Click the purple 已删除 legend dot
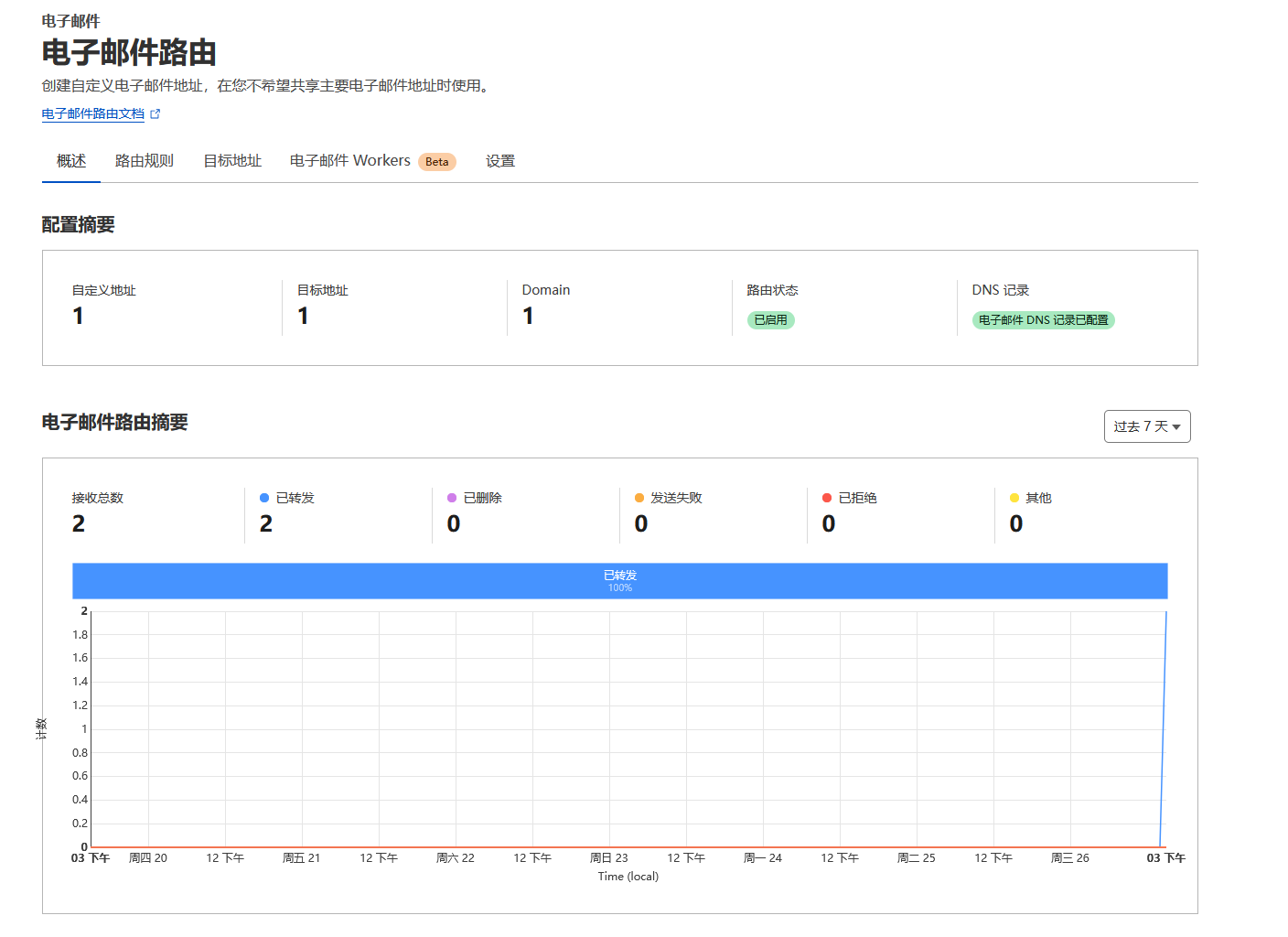The image size is (1288, 937). coord(452,498)
